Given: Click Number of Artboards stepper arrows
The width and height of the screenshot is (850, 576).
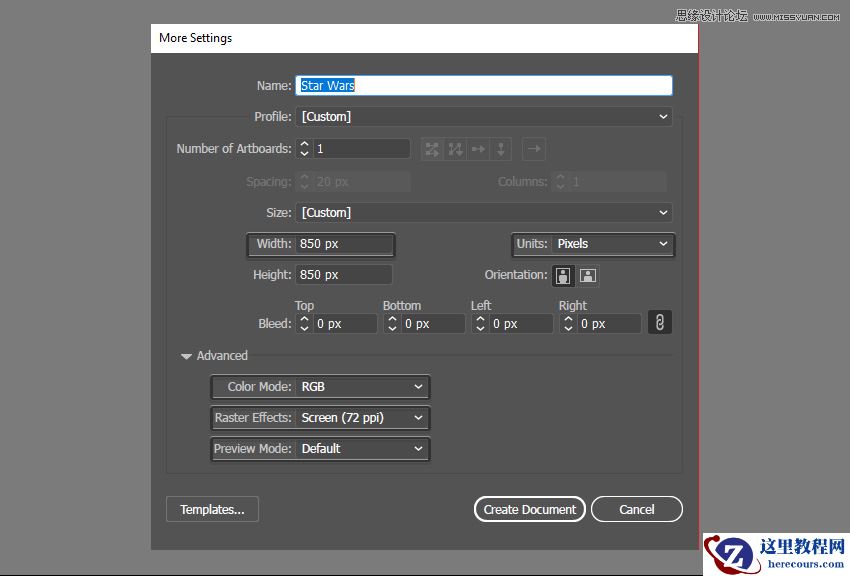Looking at the screenshot, I should [305, 149].
